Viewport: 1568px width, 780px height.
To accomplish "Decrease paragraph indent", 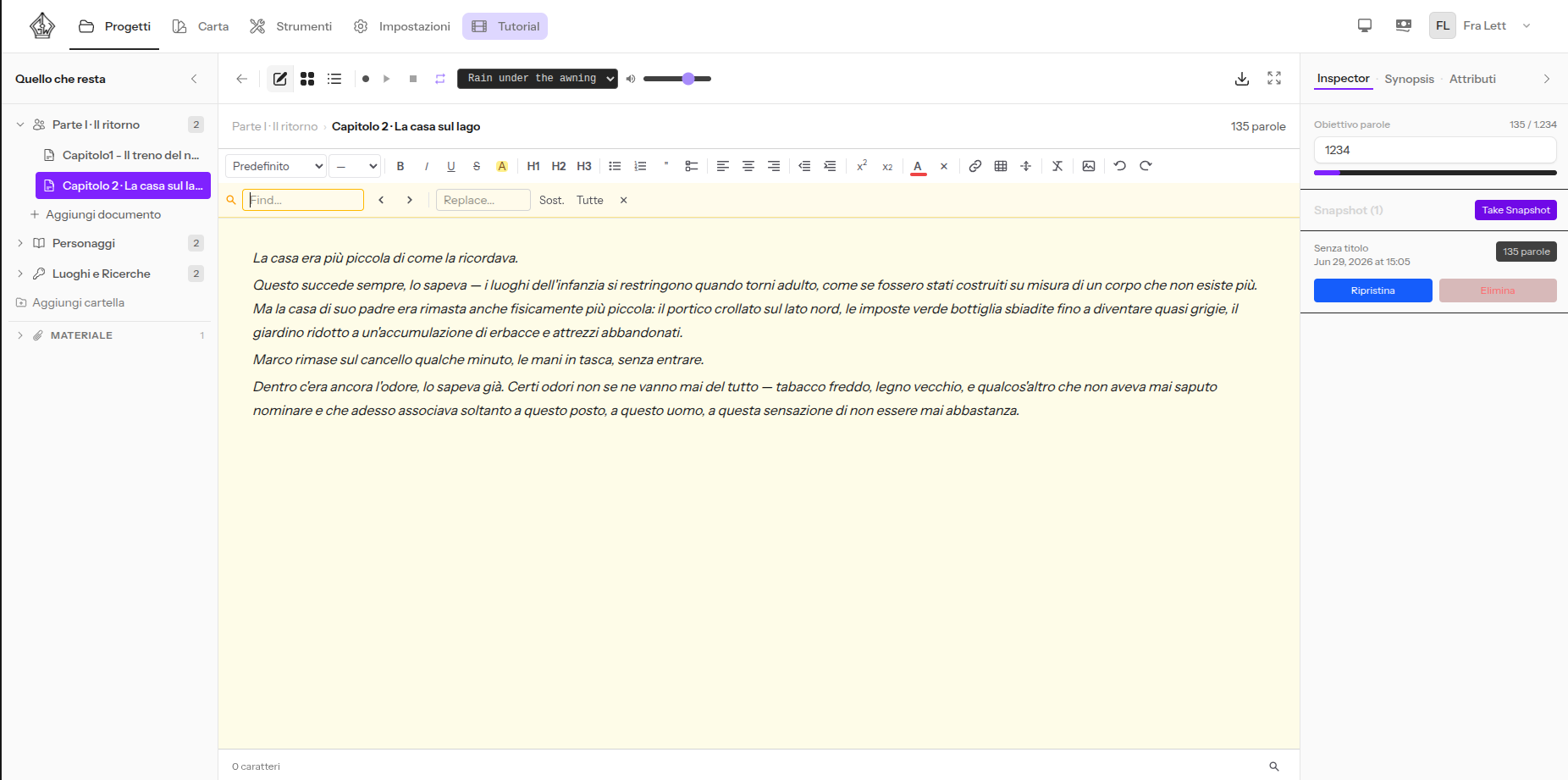I will pos(804,166).
